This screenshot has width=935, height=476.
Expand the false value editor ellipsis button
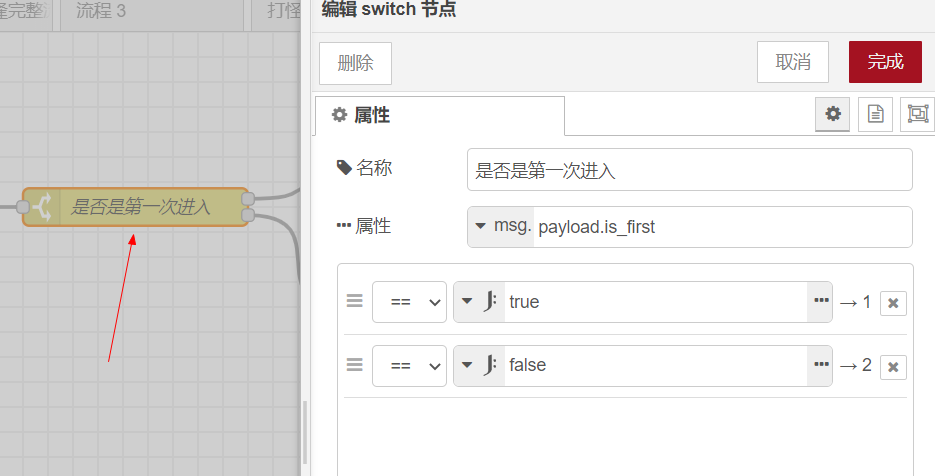click(821, 366)
